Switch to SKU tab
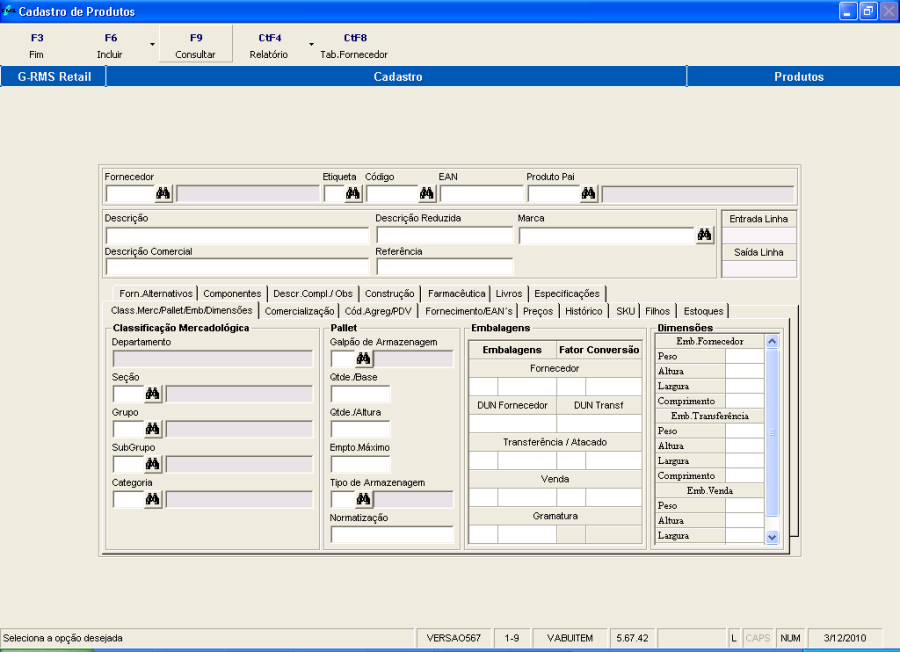 point(626,311)
